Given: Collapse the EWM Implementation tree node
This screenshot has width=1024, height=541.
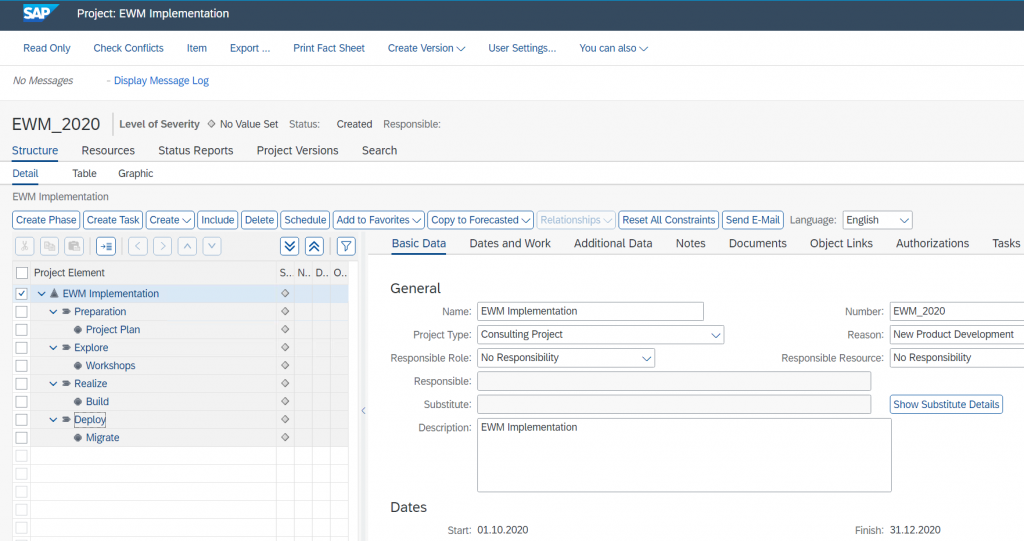Looking at the screenshot, I should (42, 294).
